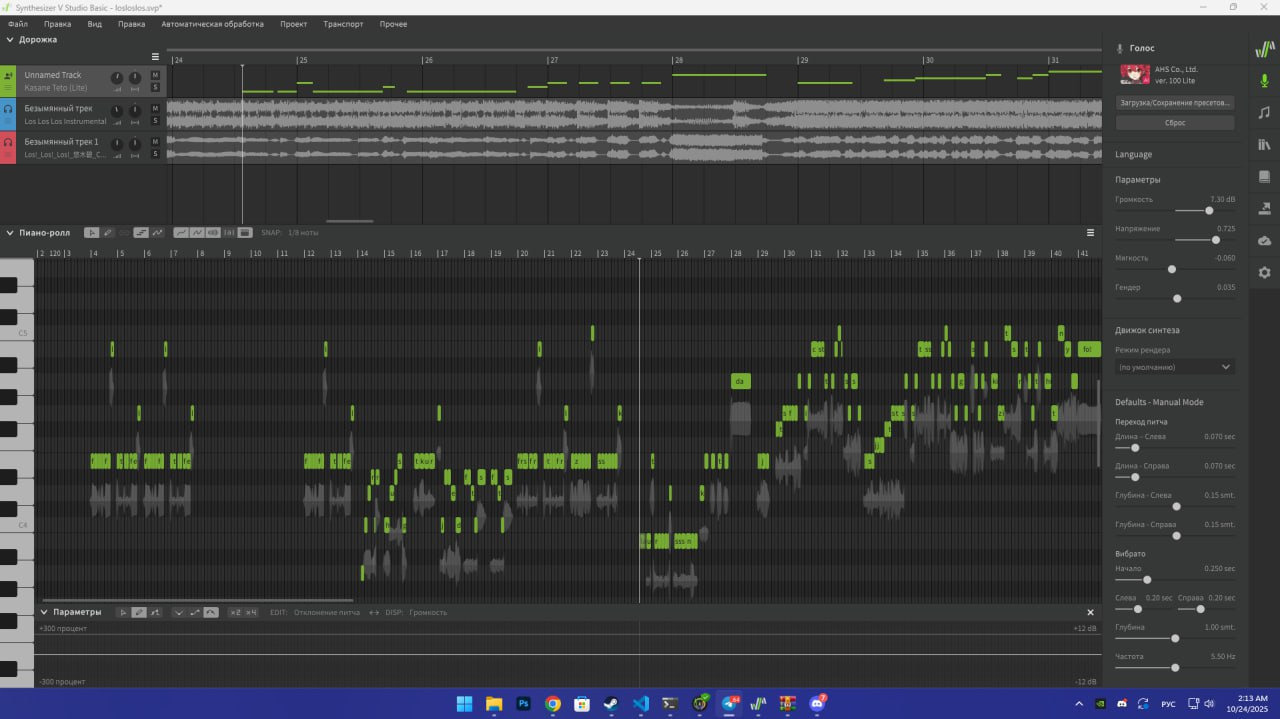Open the Note Properties music note icon
Image resolution: width=1280 pixels, height=719 pixels.
click(x=1264, y=112)
